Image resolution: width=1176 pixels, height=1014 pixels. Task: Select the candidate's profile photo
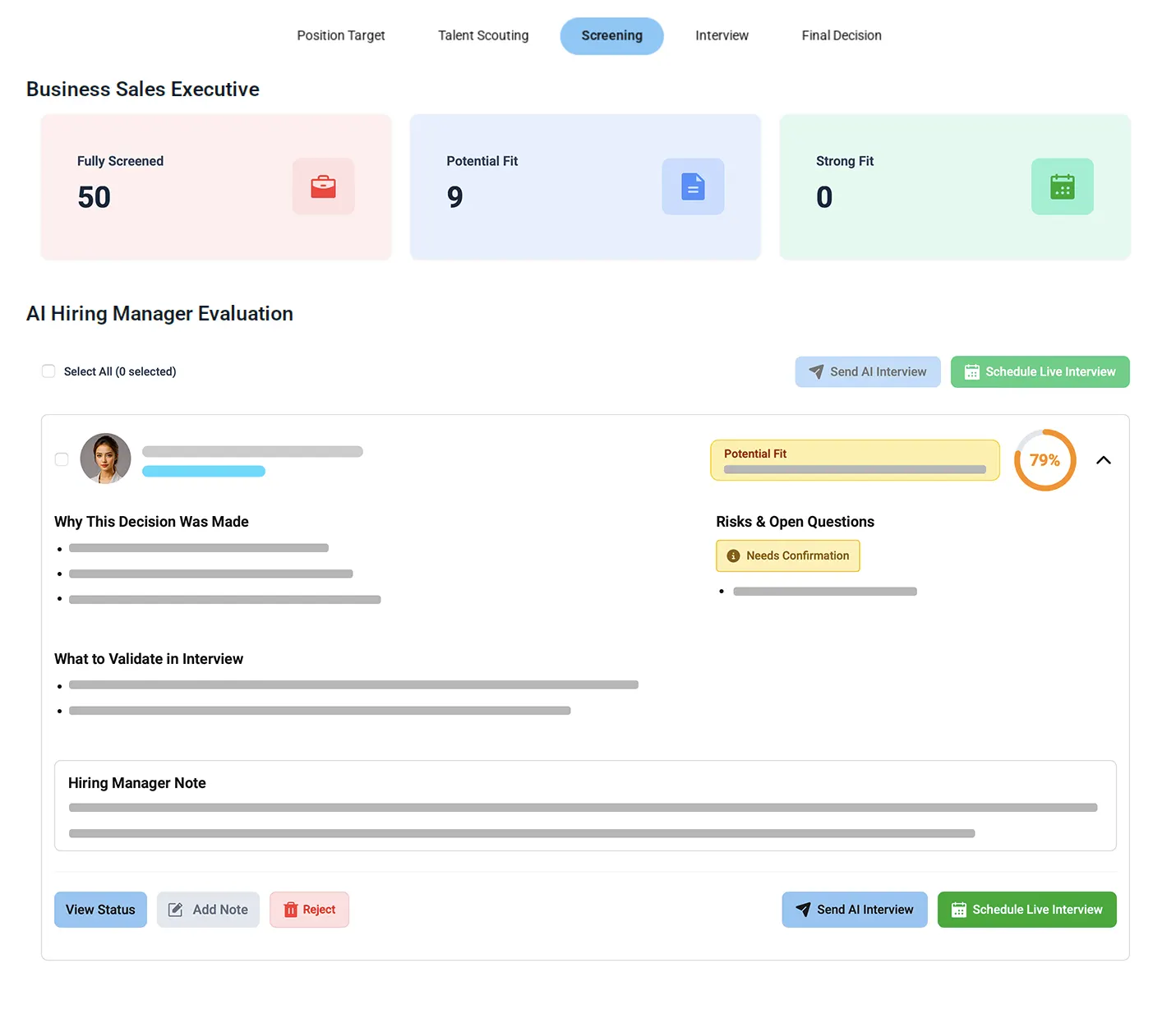pos(105,459)
